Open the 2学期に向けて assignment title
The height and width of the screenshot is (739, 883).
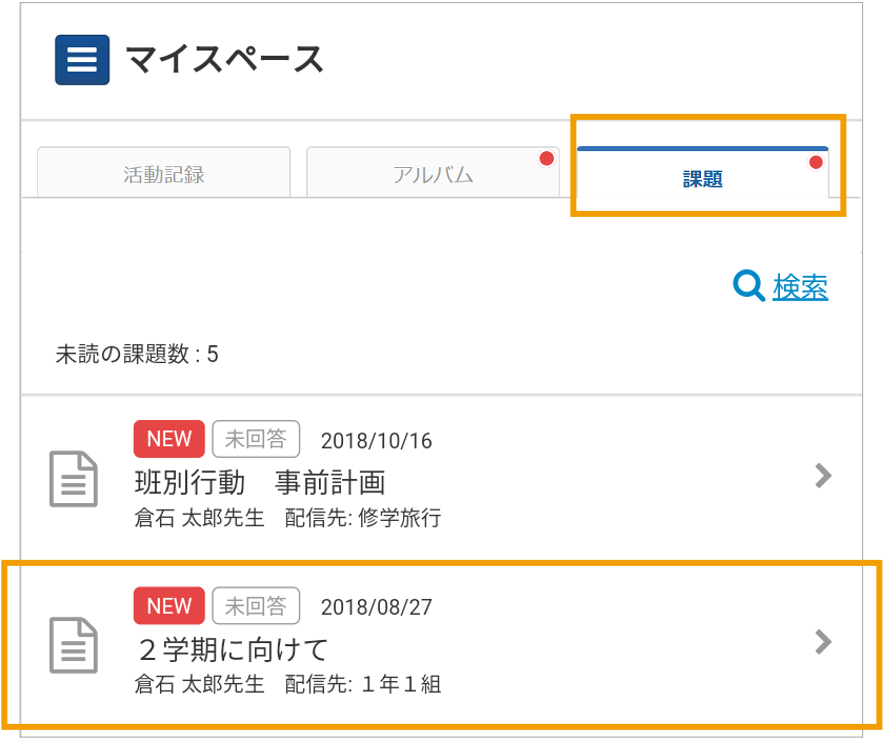pyautogui.click(x=233, y=649)
